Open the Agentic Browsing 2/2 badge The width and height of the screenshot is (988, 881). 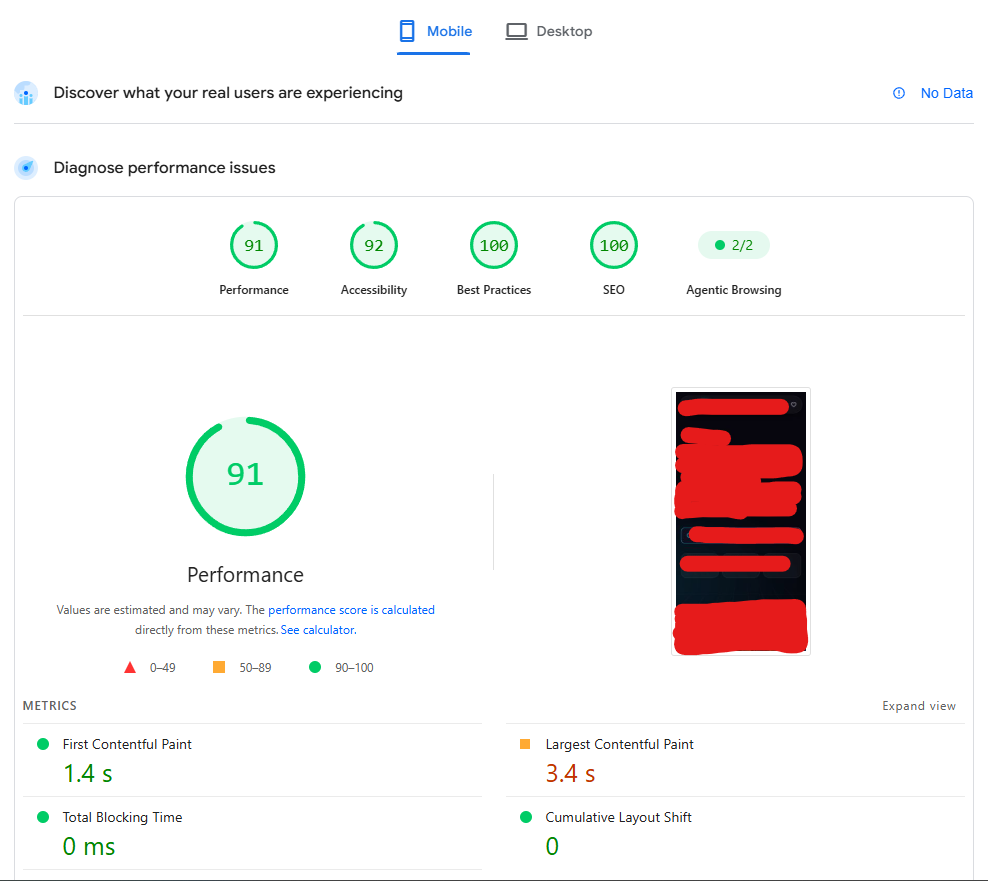coord(733,245)
